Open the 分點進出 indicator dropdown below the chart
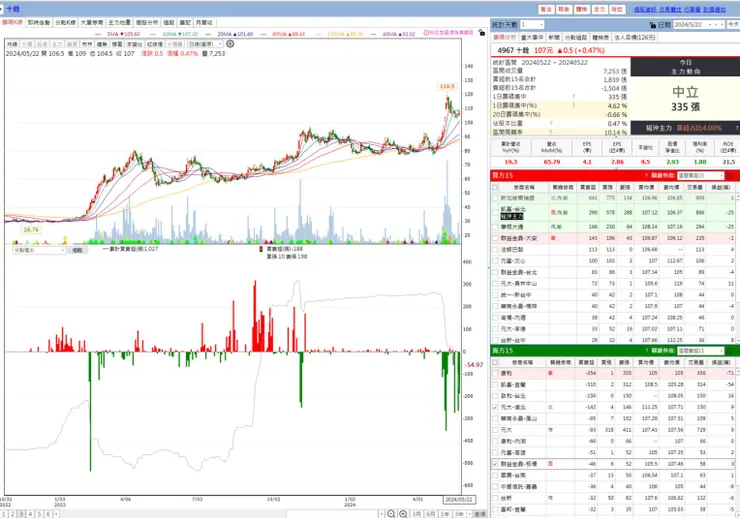The image size is (740, 518). pyautogui.click(x=39, y=250)
